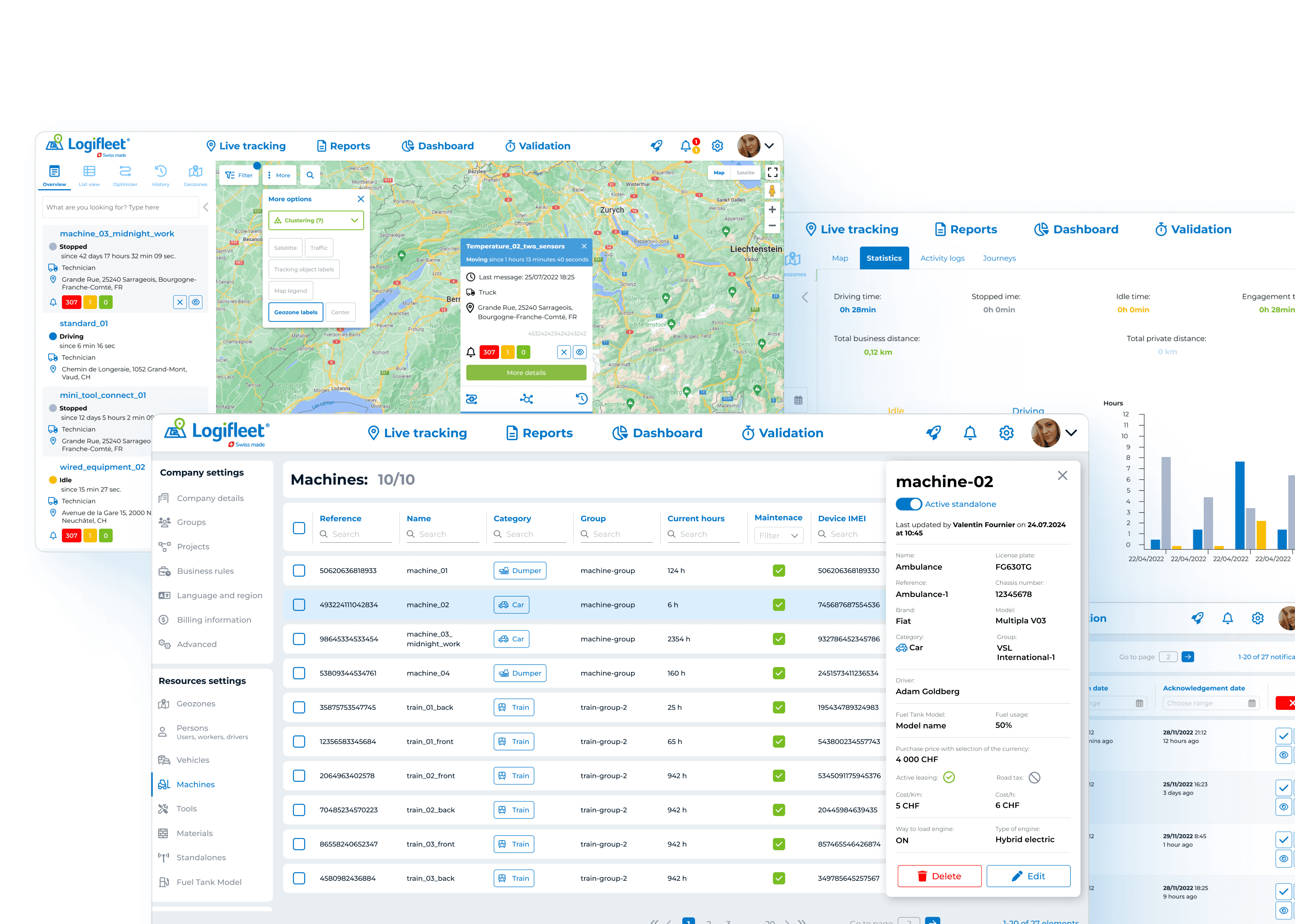The image size is (1295, 924).
Task: Enter fullscreen map mode icon
Action: 772,172
